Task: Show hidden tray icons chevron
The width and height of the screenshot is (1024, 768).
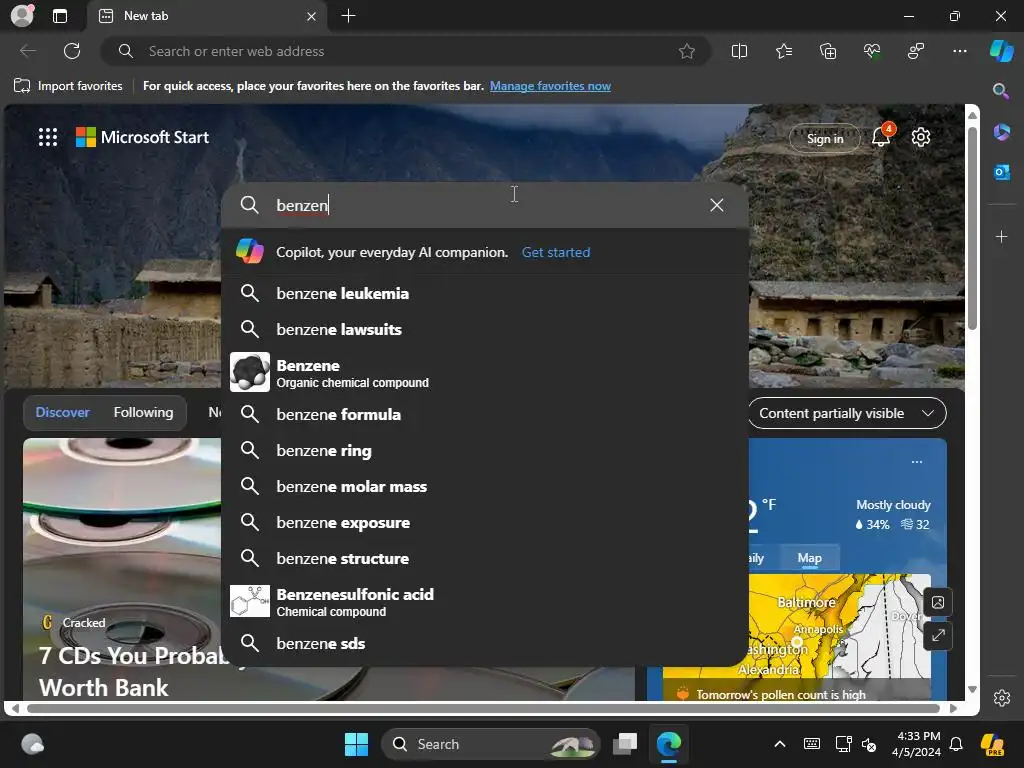Action: tap(780, 744)
